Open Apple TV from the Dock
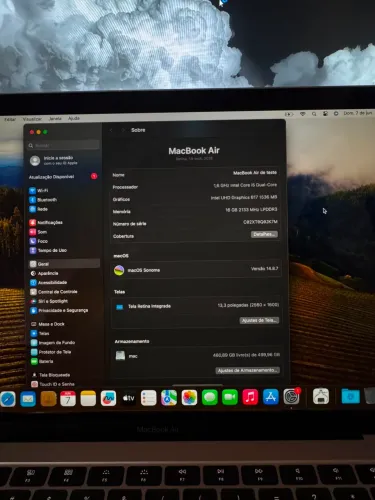Viewport: 375px width, 500px height. coord(129,398)
